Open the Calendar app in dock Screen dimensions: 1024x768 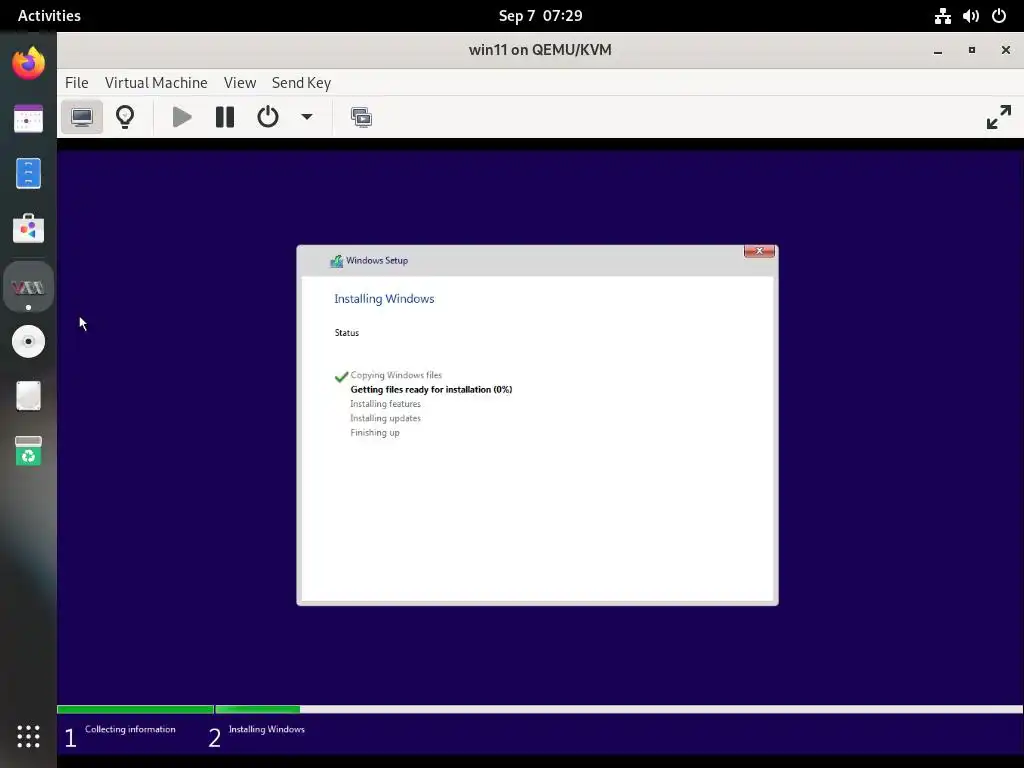[x=28, y=119]
